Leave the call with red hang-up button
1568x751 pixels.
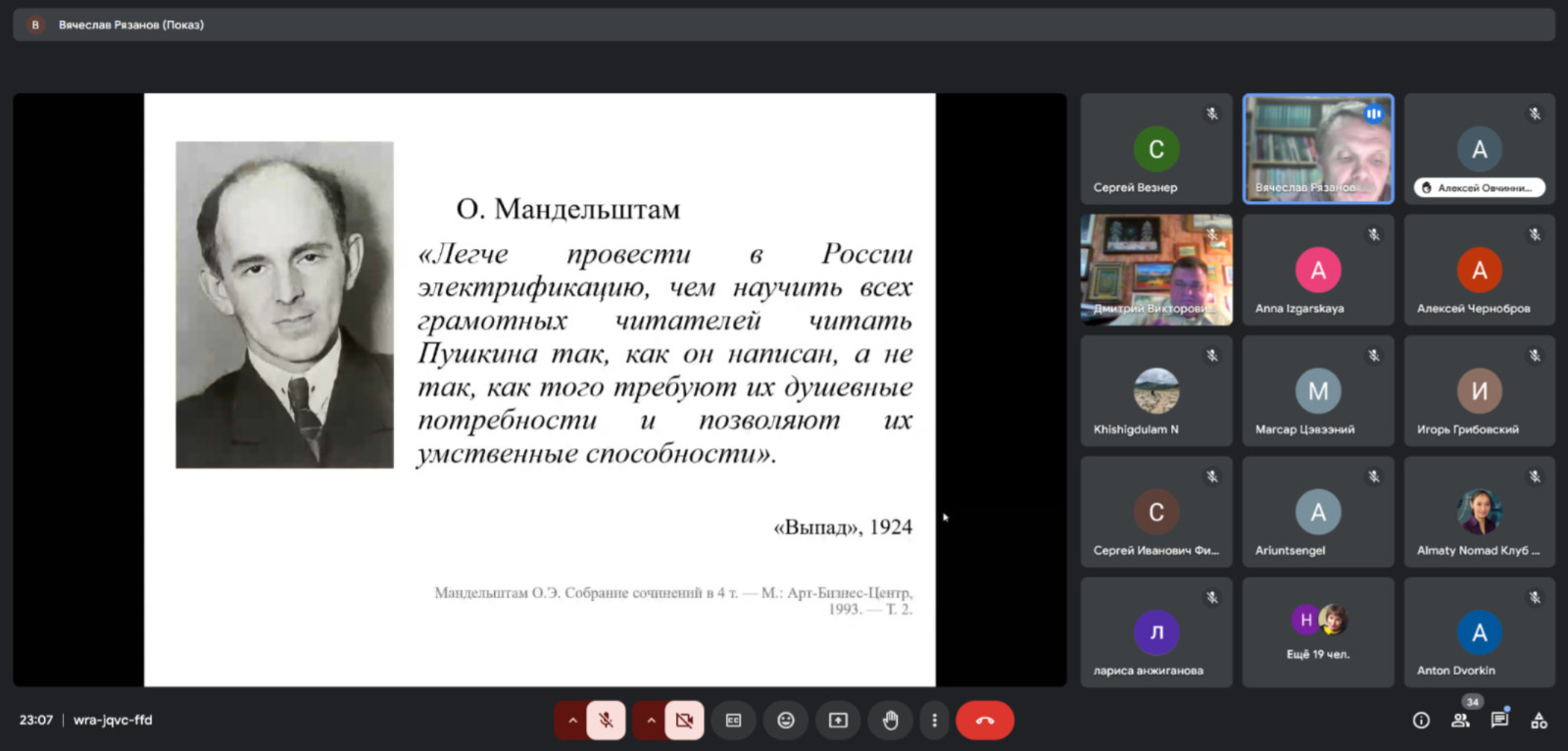coord(985,721)
